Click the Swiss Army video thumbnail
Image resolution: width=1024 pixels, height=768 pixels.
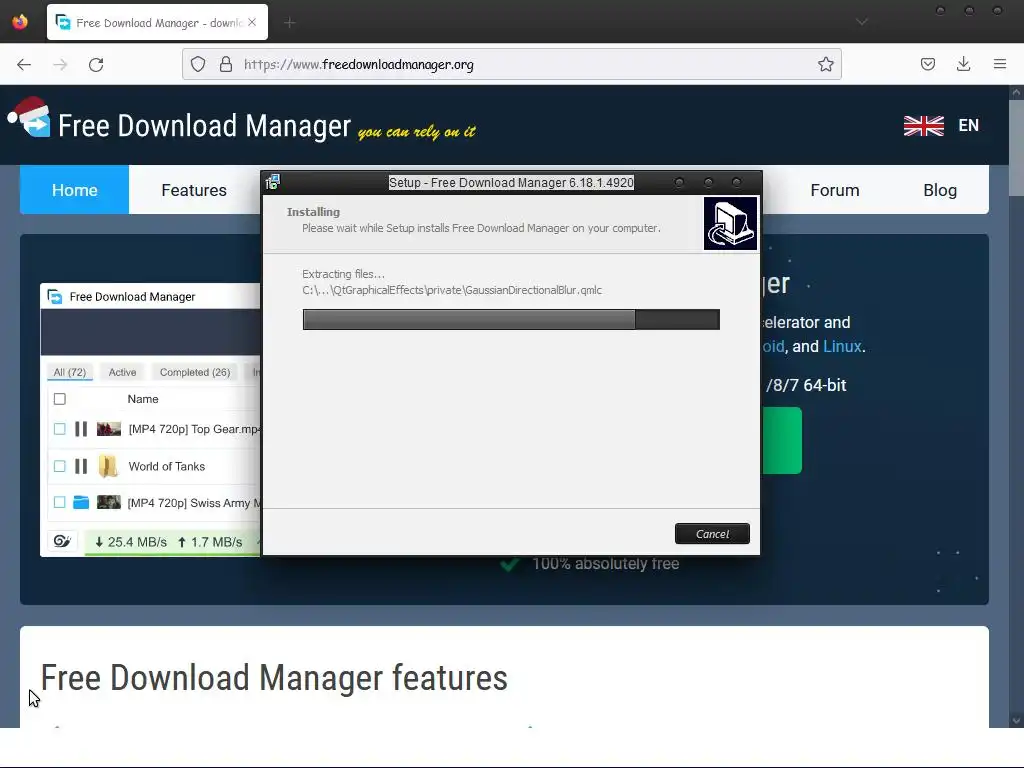pyautogui.click(x=108, y=502)
